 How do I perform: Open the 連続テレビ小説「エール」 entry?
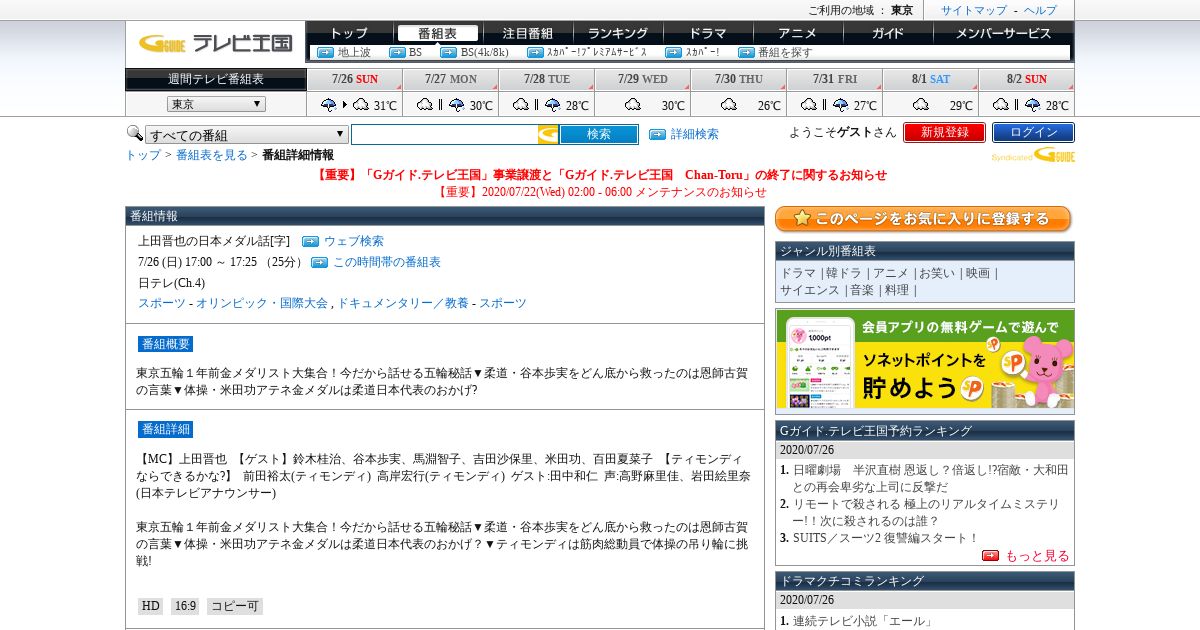tap(863, 621)
